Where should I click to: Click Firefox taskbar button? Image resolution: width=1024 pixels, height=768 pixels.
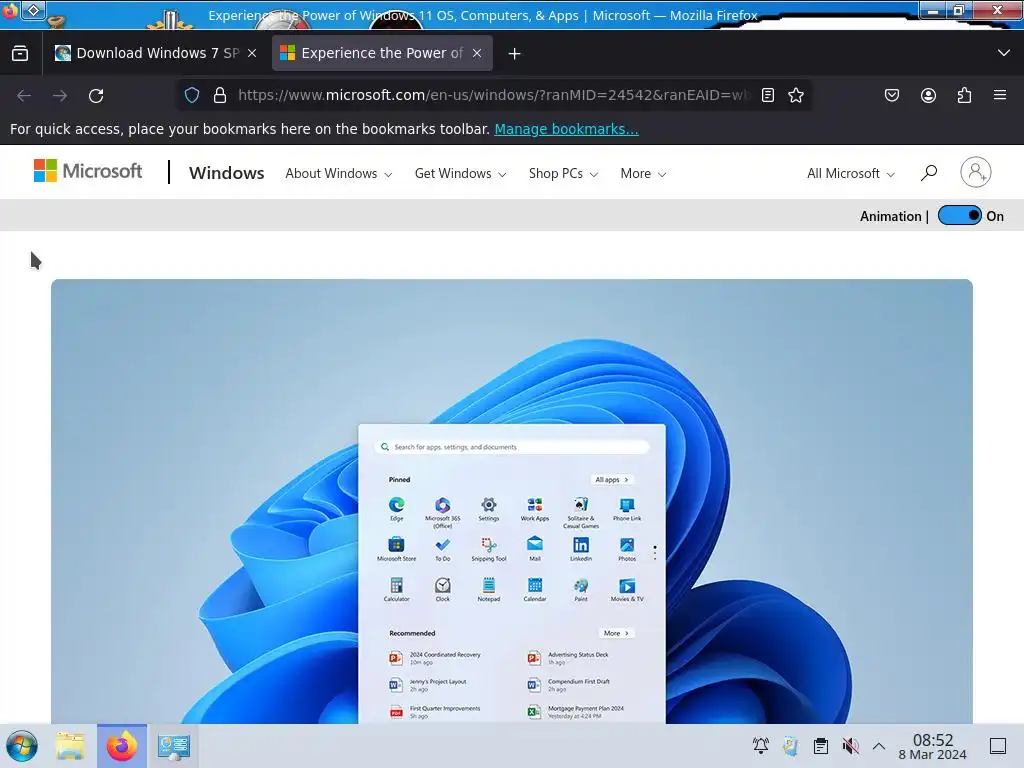pos(122,746)
